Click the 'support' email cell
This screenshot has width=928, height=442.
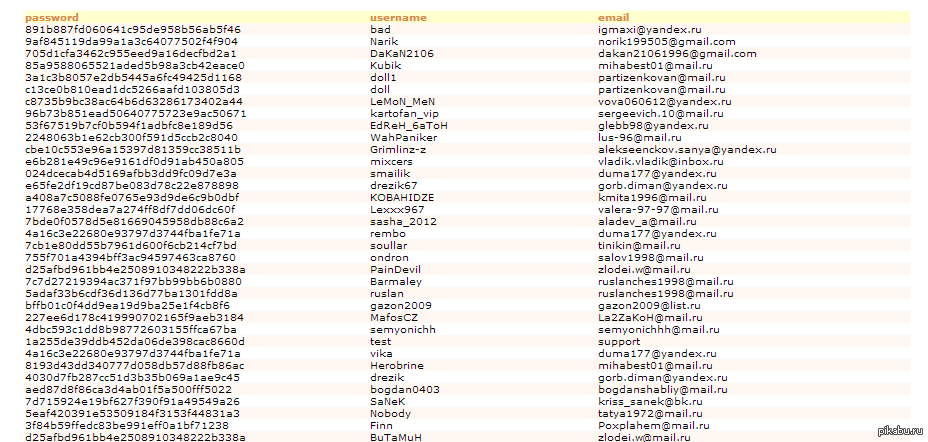[x=620, y=341]
